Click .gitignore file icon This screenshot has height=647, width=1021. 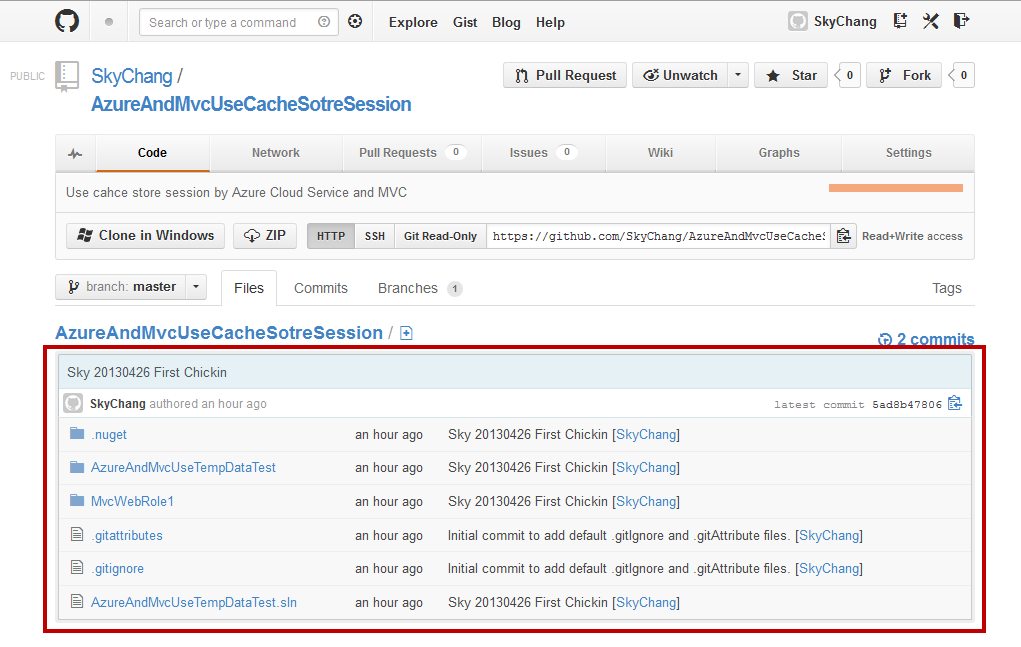coord(77,568)
